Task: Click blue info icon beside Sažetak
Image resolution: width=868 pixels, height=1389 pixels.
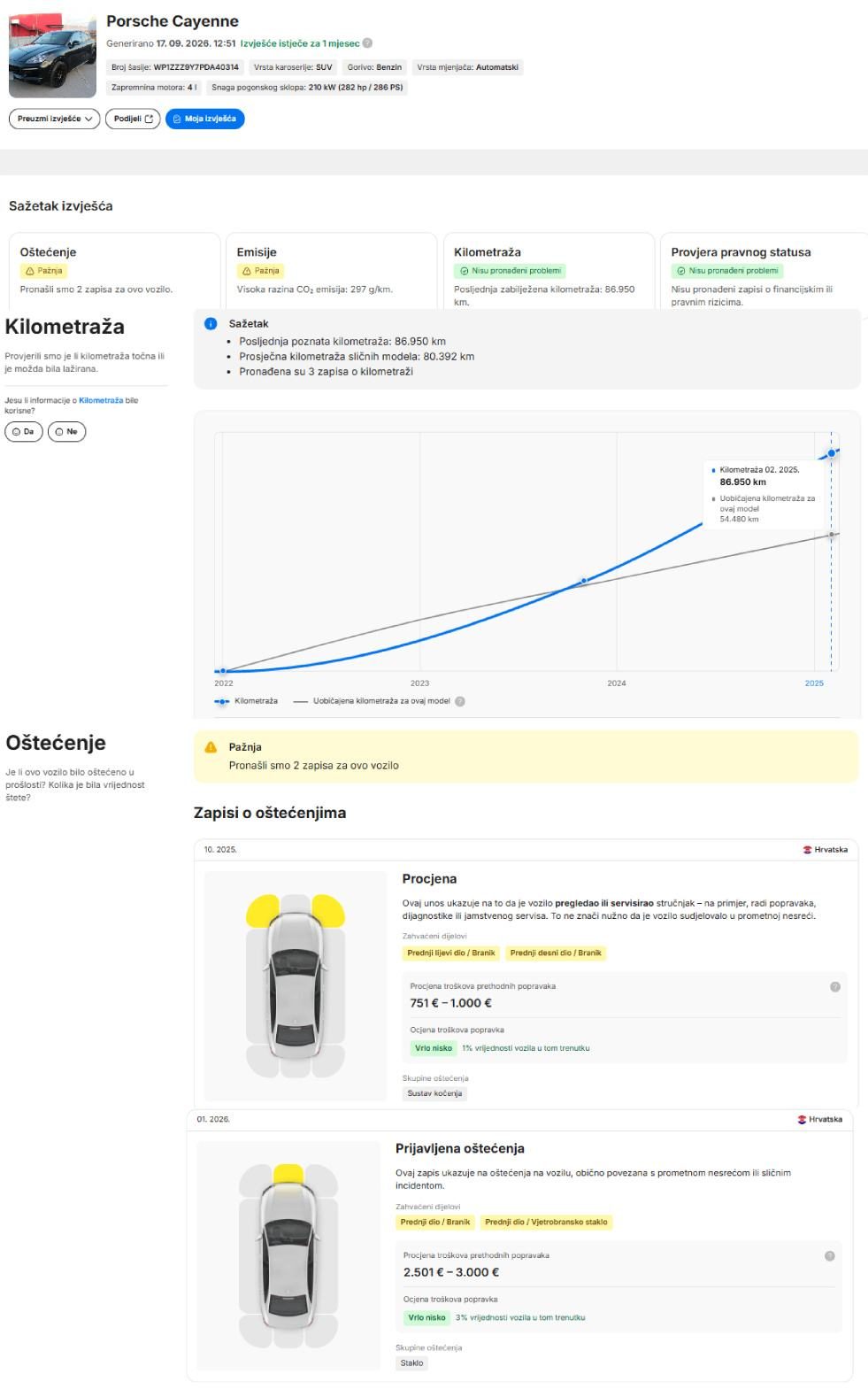Action: [211, 324]
